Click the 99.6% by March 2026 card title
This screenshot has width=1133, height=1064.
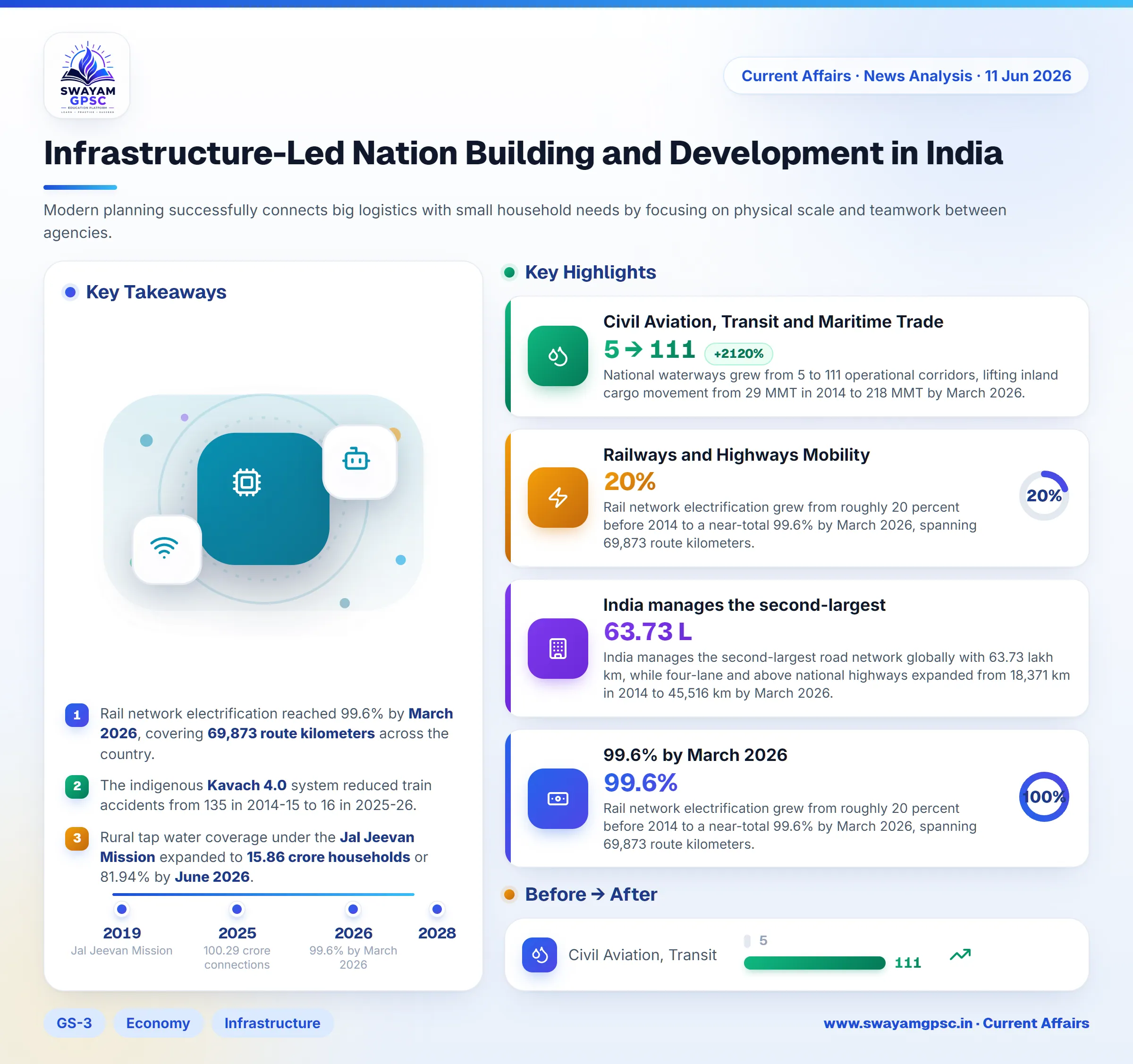(x=695, y=754)
